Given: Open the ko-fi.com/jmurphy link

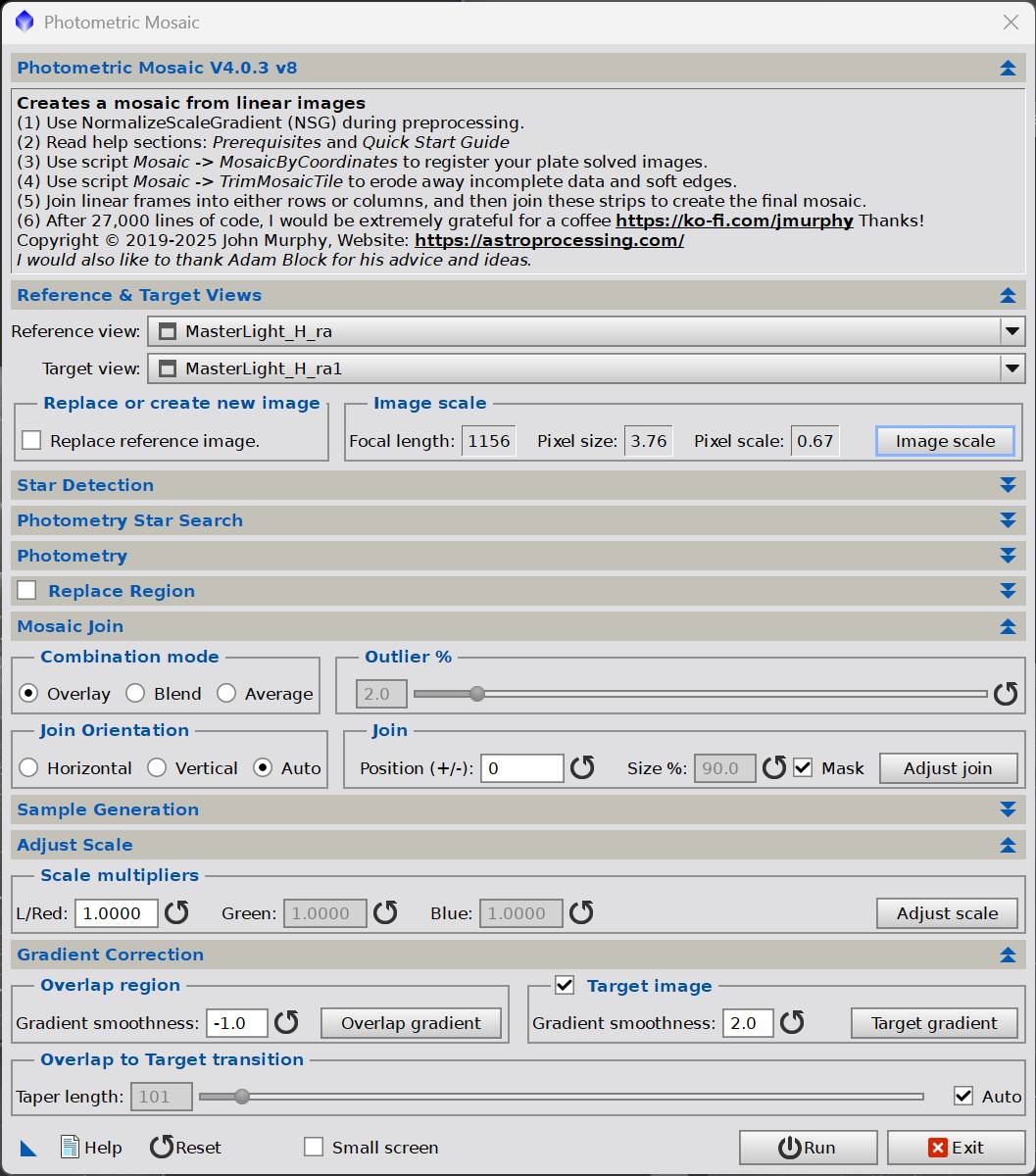Looking at the screenshot, I should (734, 220).
